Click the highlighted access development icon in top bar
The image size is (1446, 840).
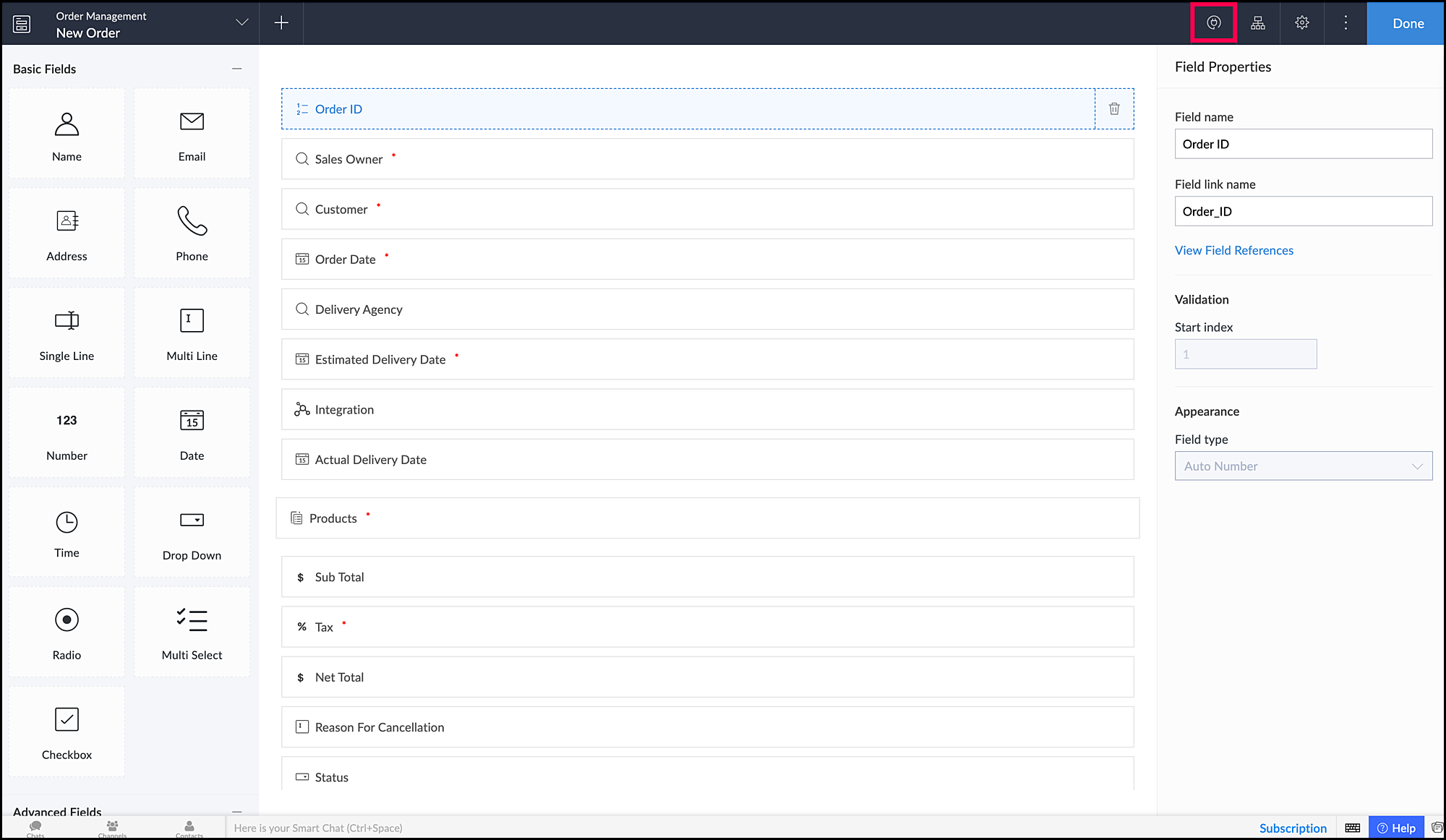1214,23
